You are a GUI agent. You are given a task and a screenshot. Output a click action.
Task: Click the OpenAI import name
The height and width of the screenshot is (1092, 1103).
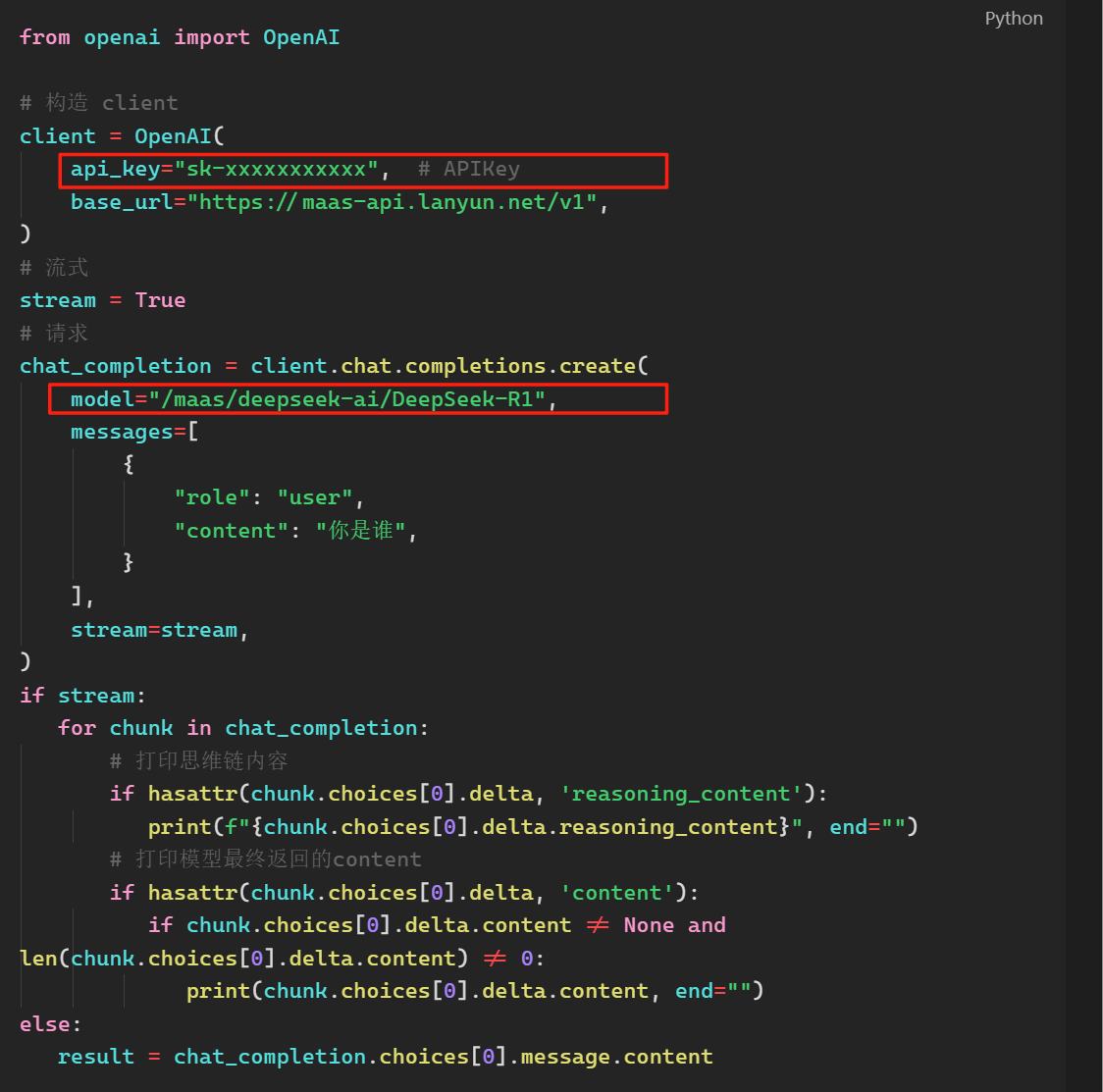point(301,37)
